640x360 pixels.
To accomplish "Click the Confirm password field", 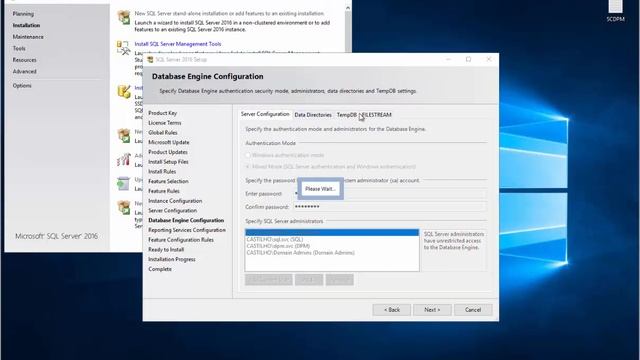I will [x=390, y=207].
